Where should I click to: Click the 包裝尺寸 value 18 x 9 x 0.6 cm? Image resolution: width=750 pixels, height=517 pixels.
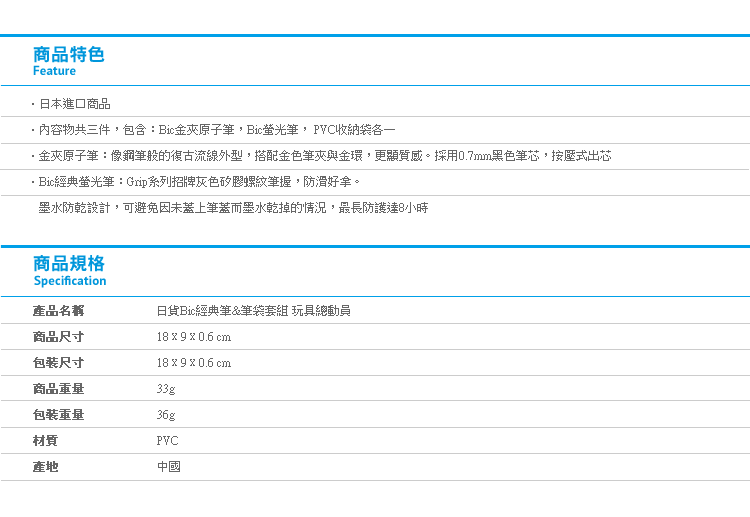tap(194, 363)
